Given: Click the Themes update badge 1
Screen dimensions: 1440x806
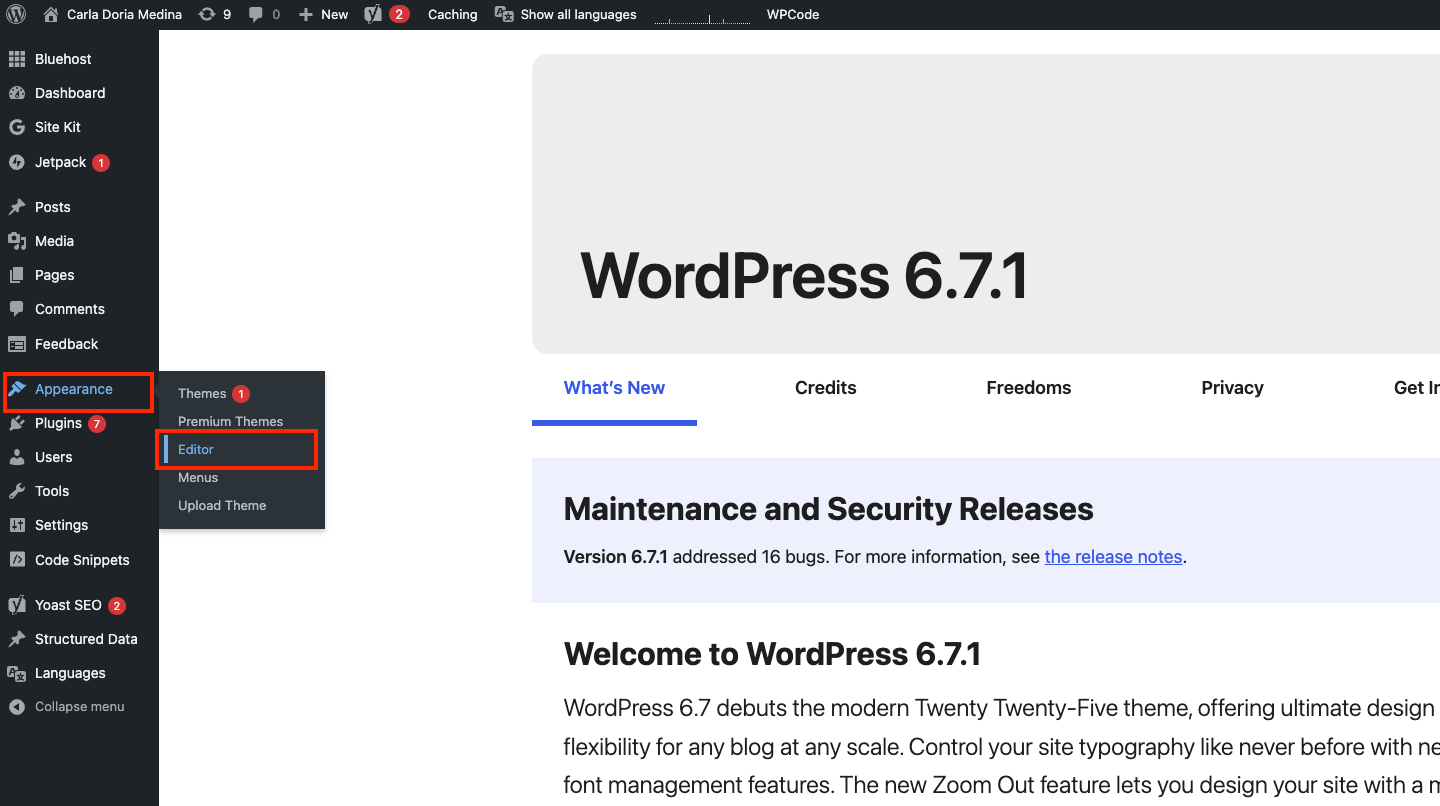Looking at the screenshot, I should point(241,394).
